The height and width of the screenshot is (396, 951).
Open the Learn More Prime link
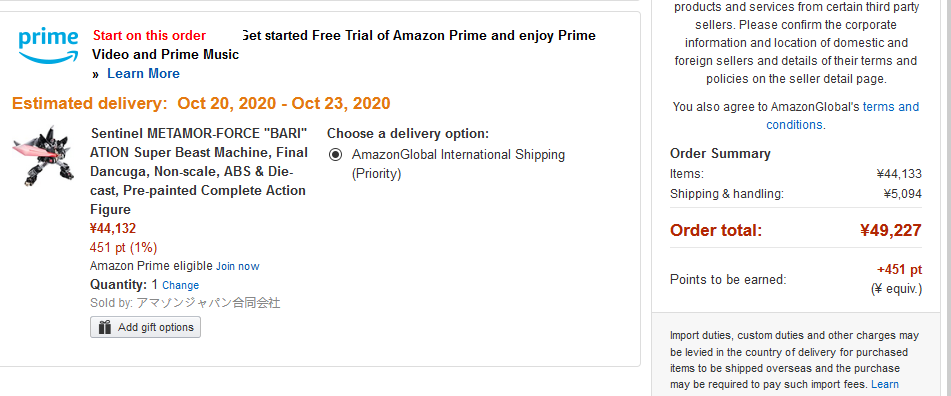point(143,73)
